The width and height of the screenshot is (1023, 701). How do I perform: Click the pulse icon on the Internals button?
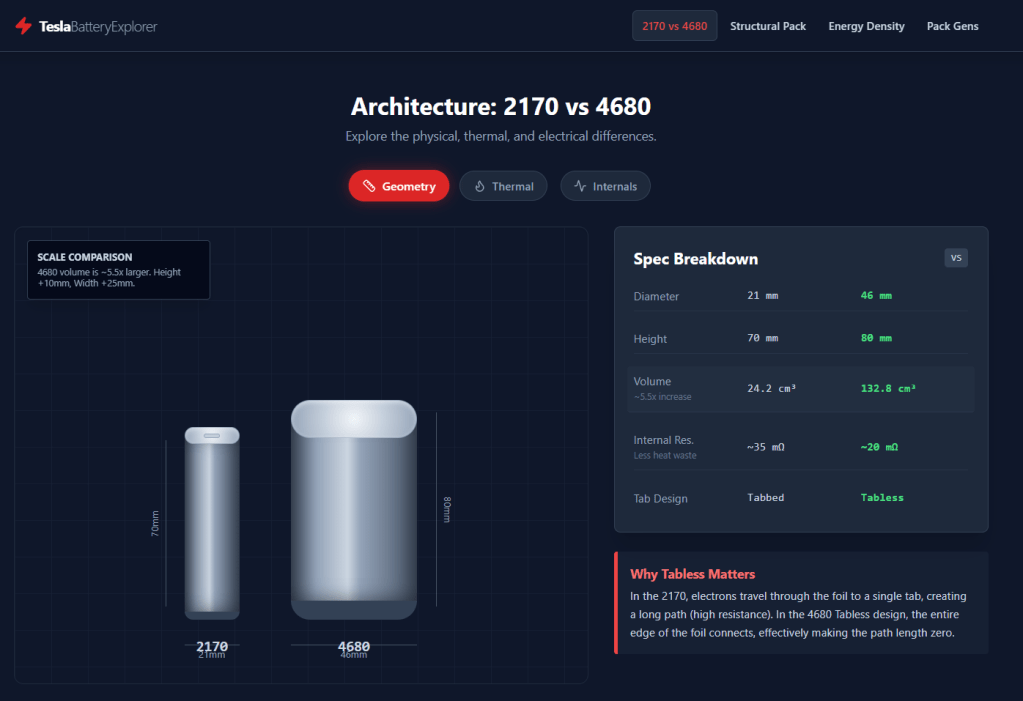580,186
